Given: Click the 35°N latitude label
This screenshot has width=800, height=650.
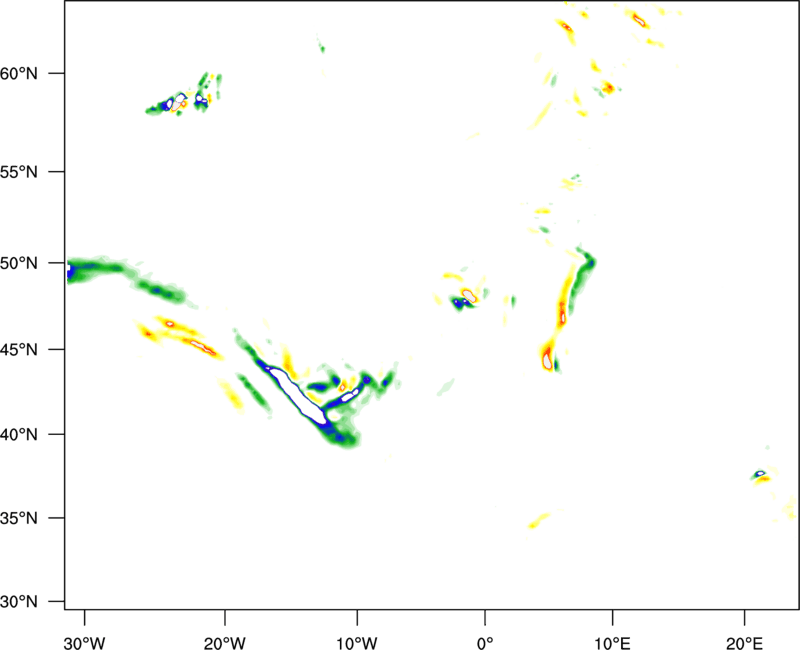Looking at the screenshot, I should (x=19, y=518).
